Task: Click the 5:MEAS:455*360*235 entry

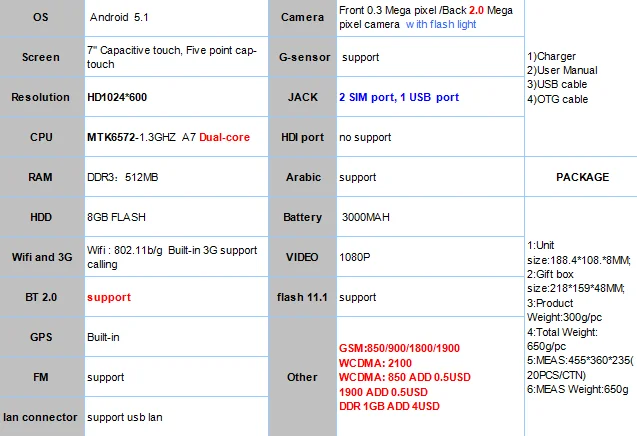Action: click(580, 368)
